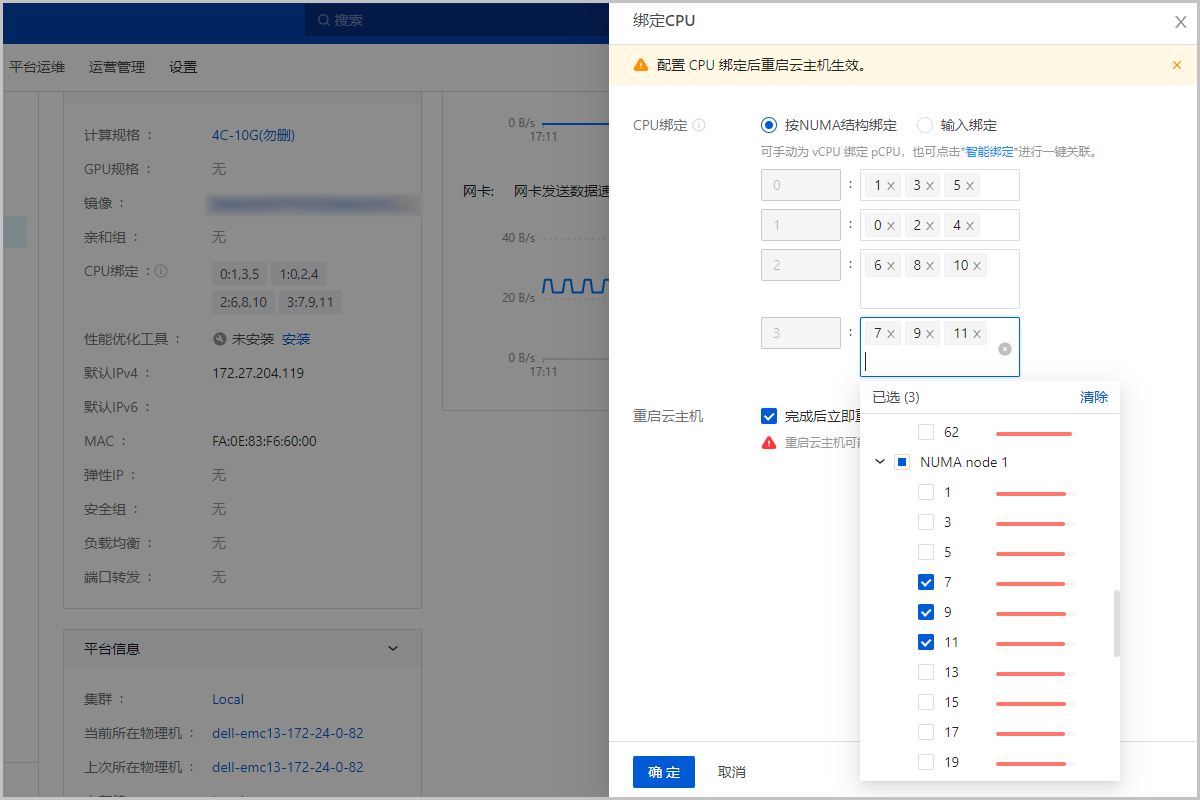Clear all selections in vCPU 3 field

1005,348
